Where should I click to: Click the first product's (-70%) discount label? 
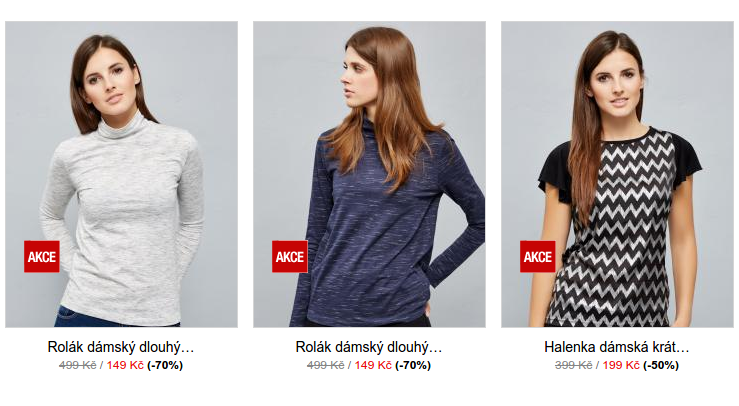(x=165, y=365)
